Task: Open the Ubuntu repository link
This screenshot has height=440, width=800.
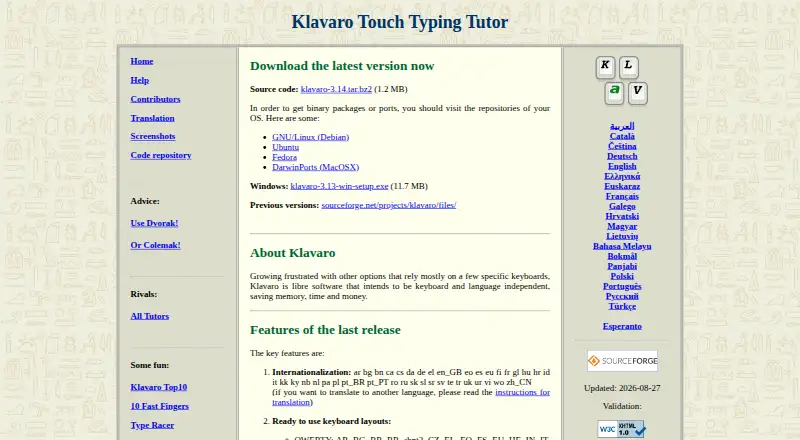Action: [x=286, y=147]
